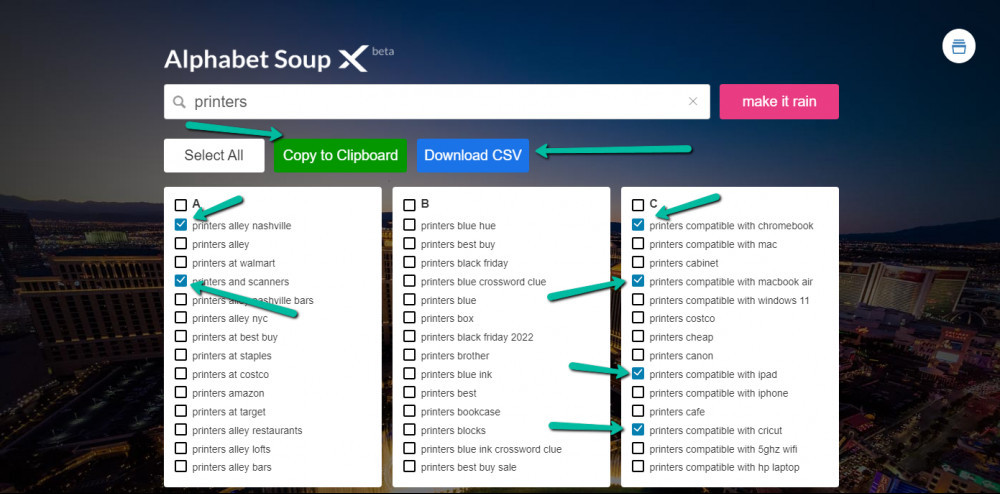The image size is (1000, 494).
Task: Check printers alley nyc
Action: (x=180, y=317)
